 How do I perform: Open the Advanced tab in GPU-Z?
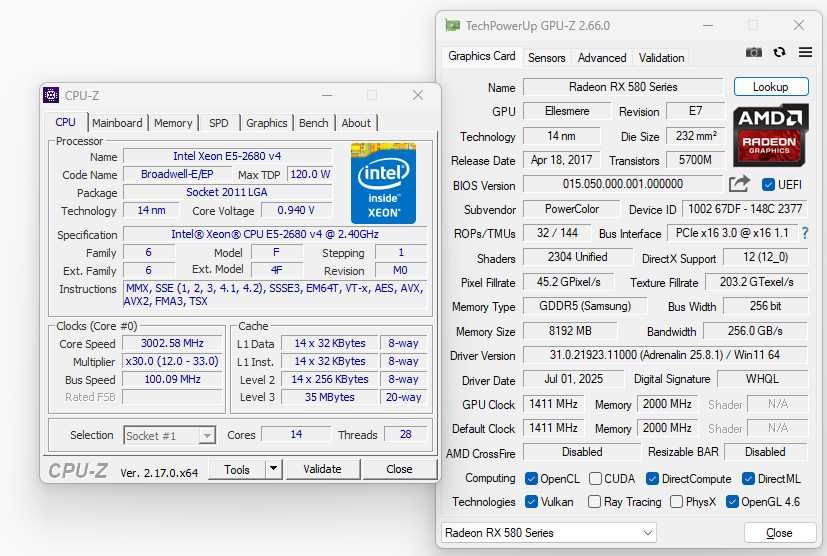click(602, 57)
